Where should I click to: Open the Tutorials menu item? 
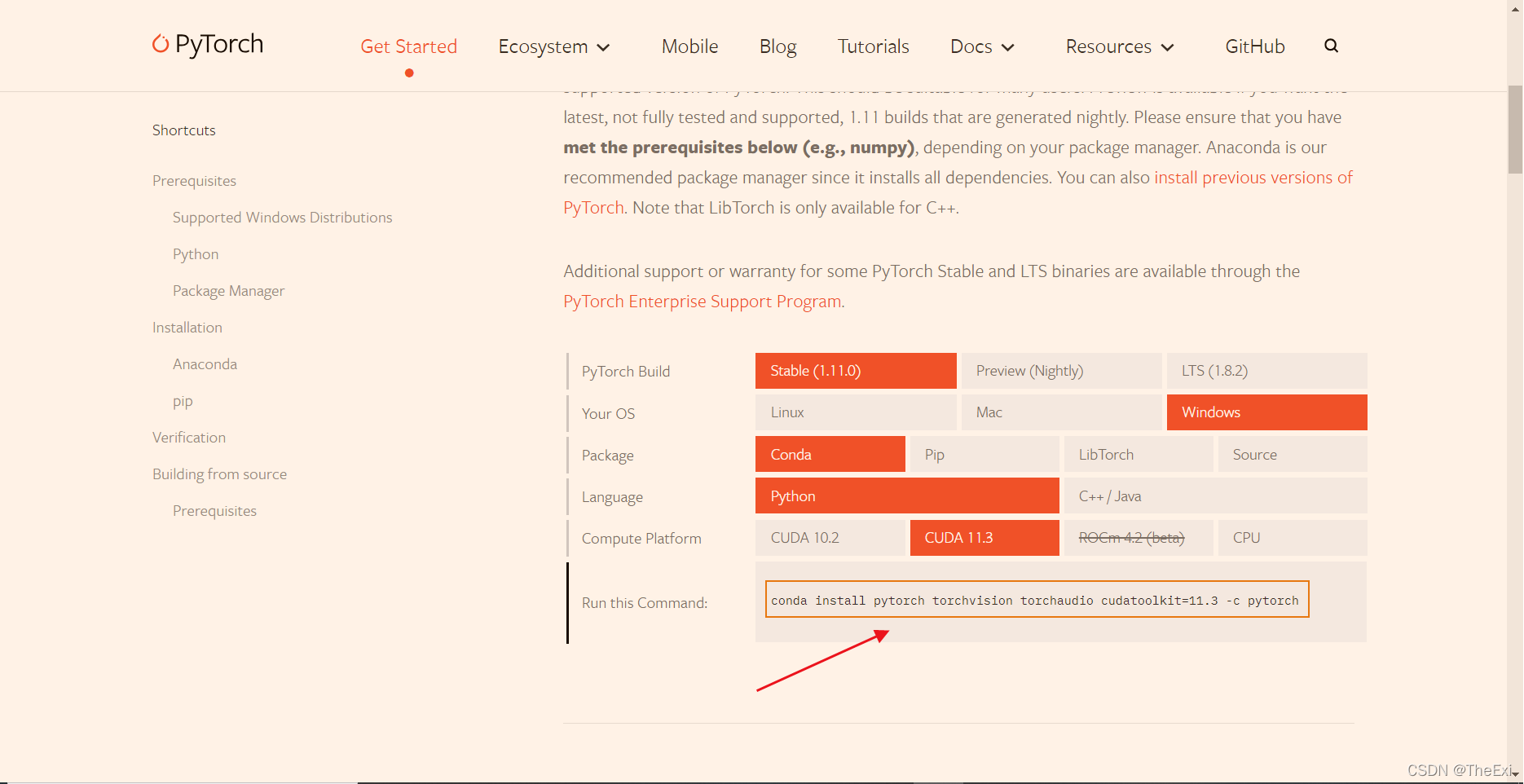[873, 47]
